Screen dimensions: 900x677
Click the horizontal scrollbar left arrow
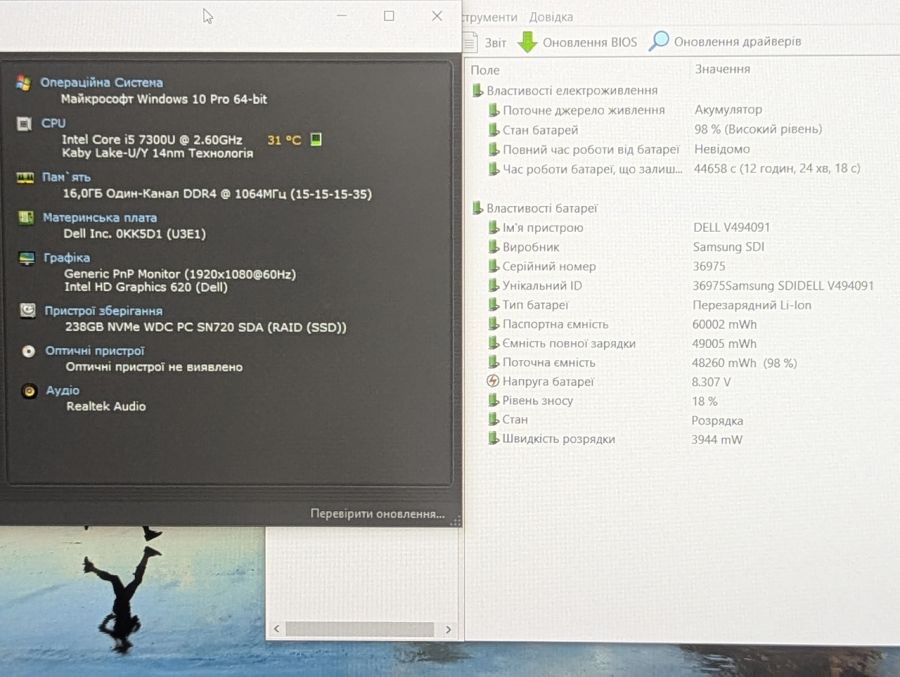277,629
